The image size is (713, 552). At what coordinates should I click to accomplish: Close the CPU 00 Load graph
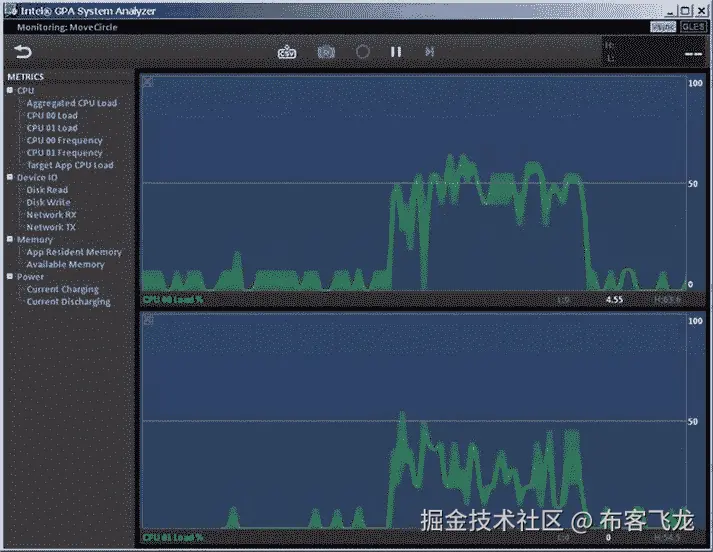click(x=148, y=82)
